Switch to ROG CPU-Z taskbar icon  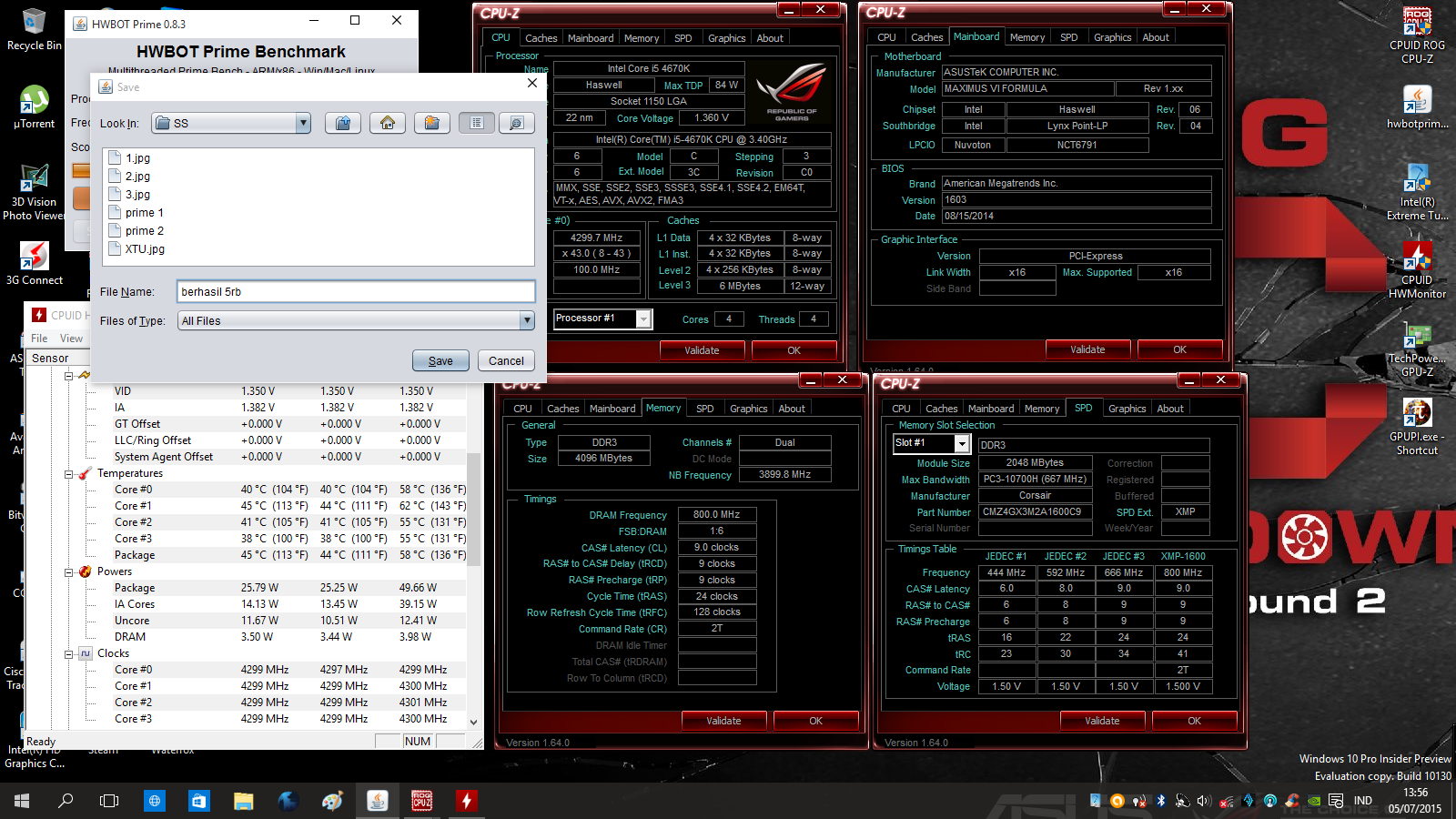[421, 801]
